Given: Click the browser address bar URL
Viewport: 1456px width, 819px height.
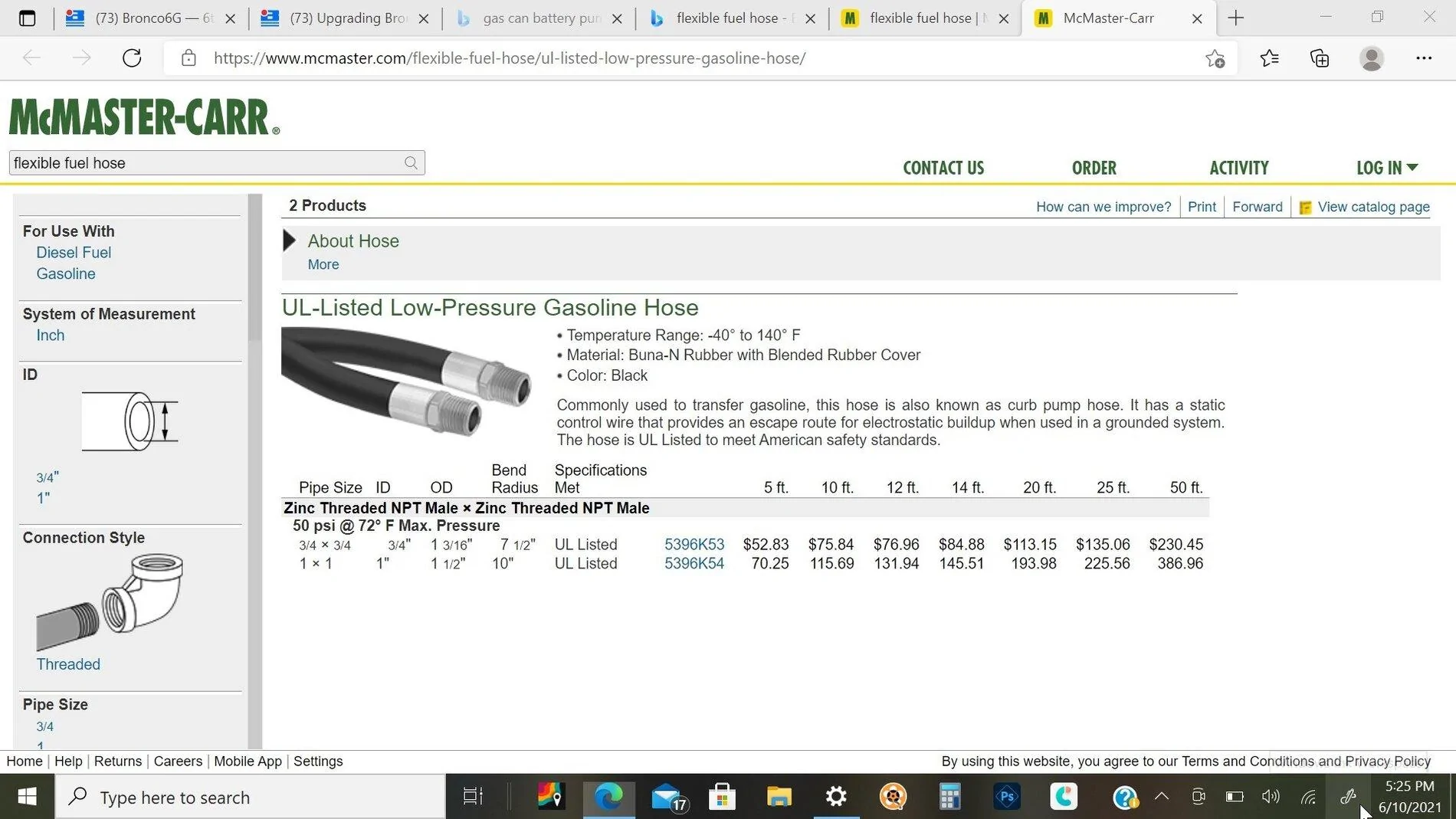Looking at the screenshot, I should 510,58.
